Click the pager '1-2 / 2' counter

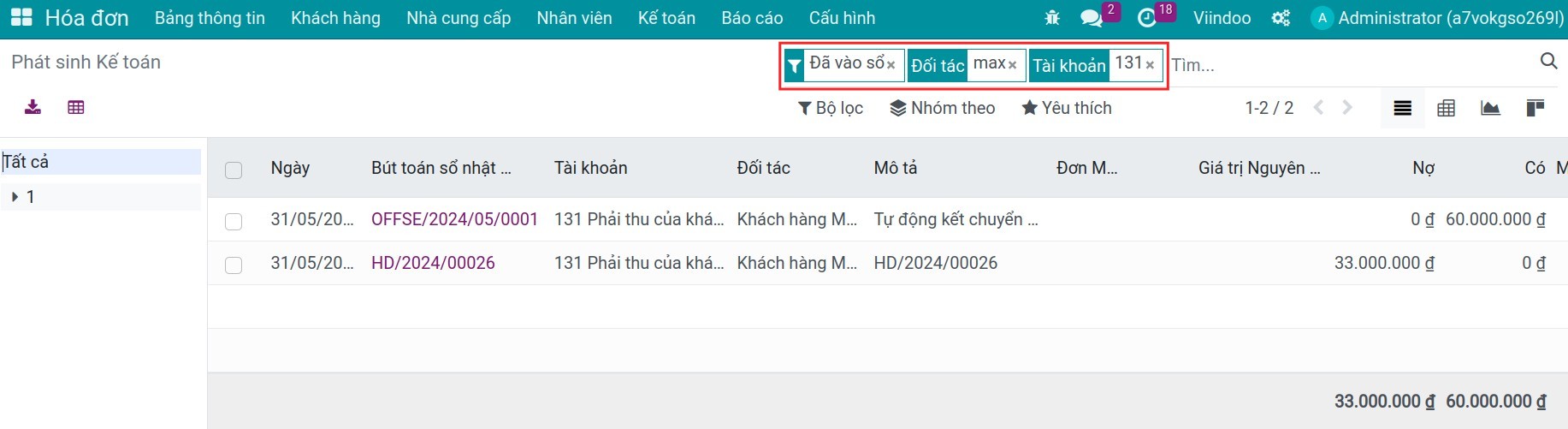click(1269, 108)
